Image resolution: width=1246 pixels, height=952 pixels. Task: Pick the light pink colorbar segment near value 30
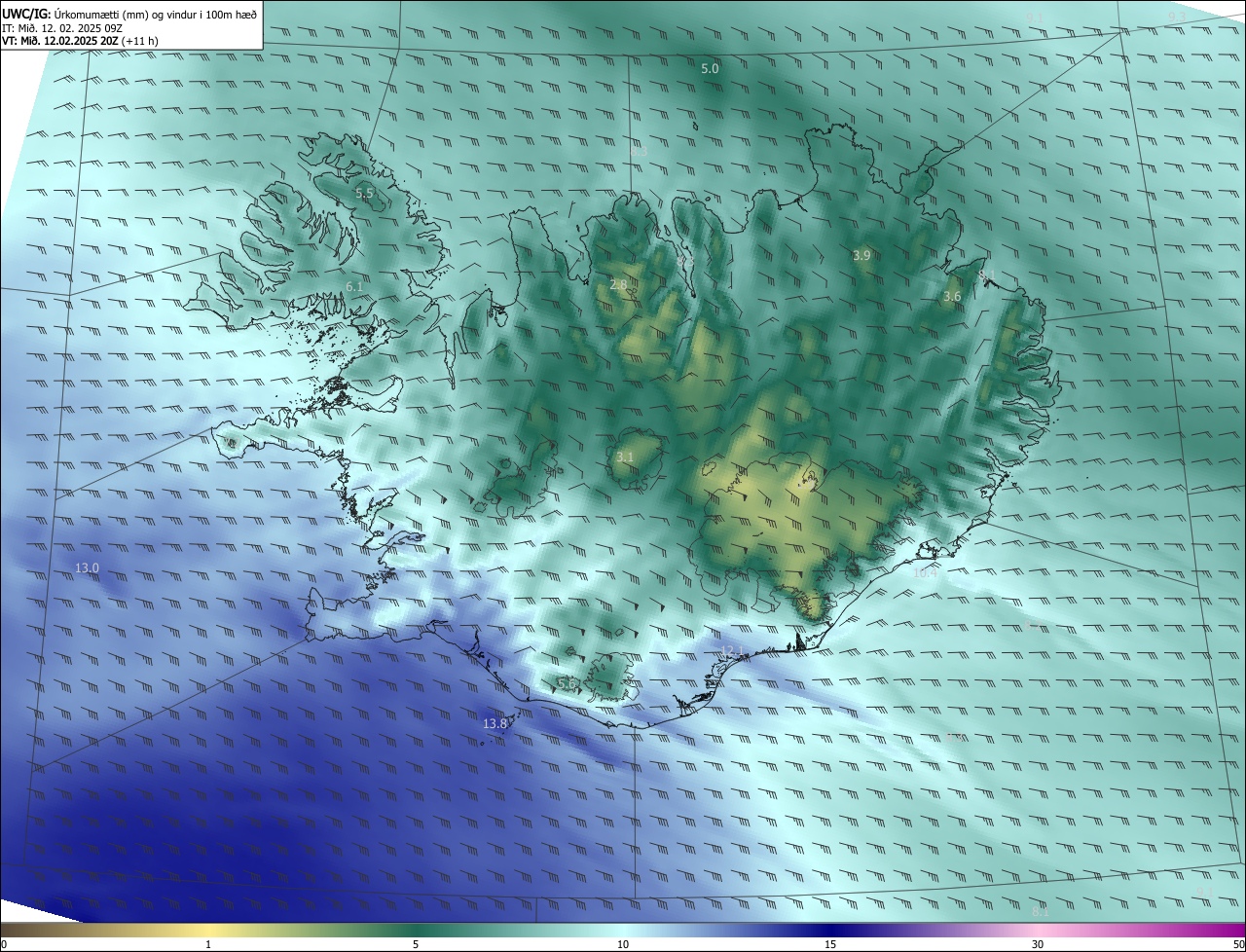[1038, 931]
